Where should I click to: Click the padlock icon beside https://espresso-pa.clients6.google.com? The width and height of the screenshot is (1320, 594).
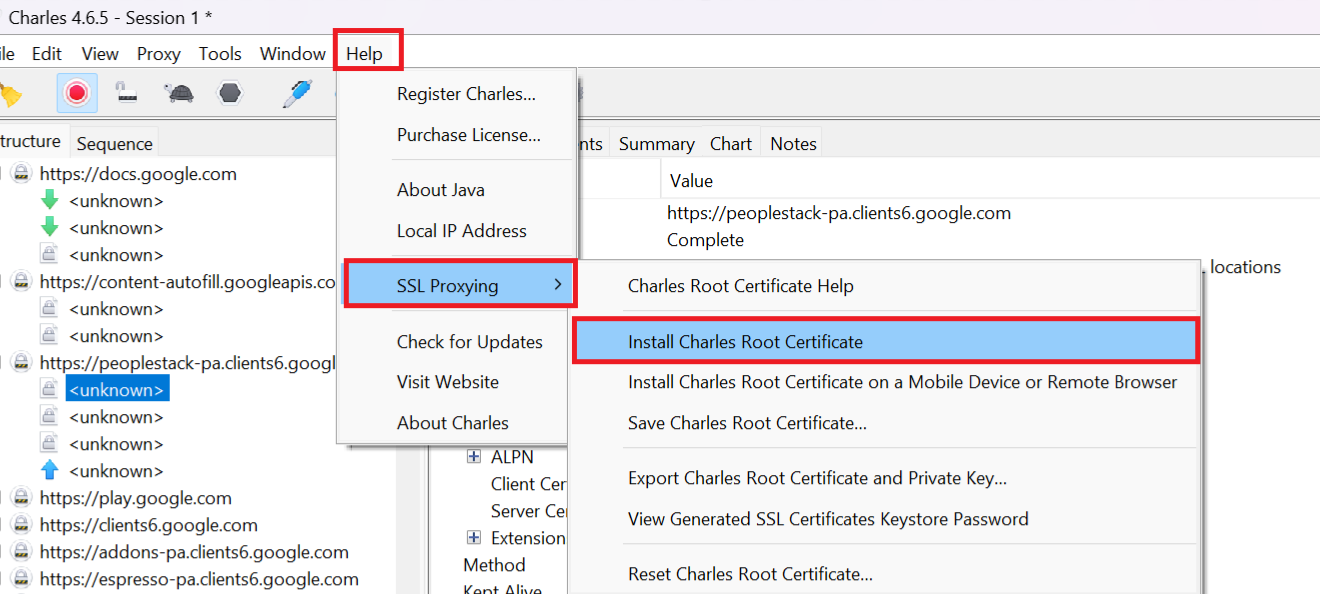pyautogui.click(x=21, y=579)
